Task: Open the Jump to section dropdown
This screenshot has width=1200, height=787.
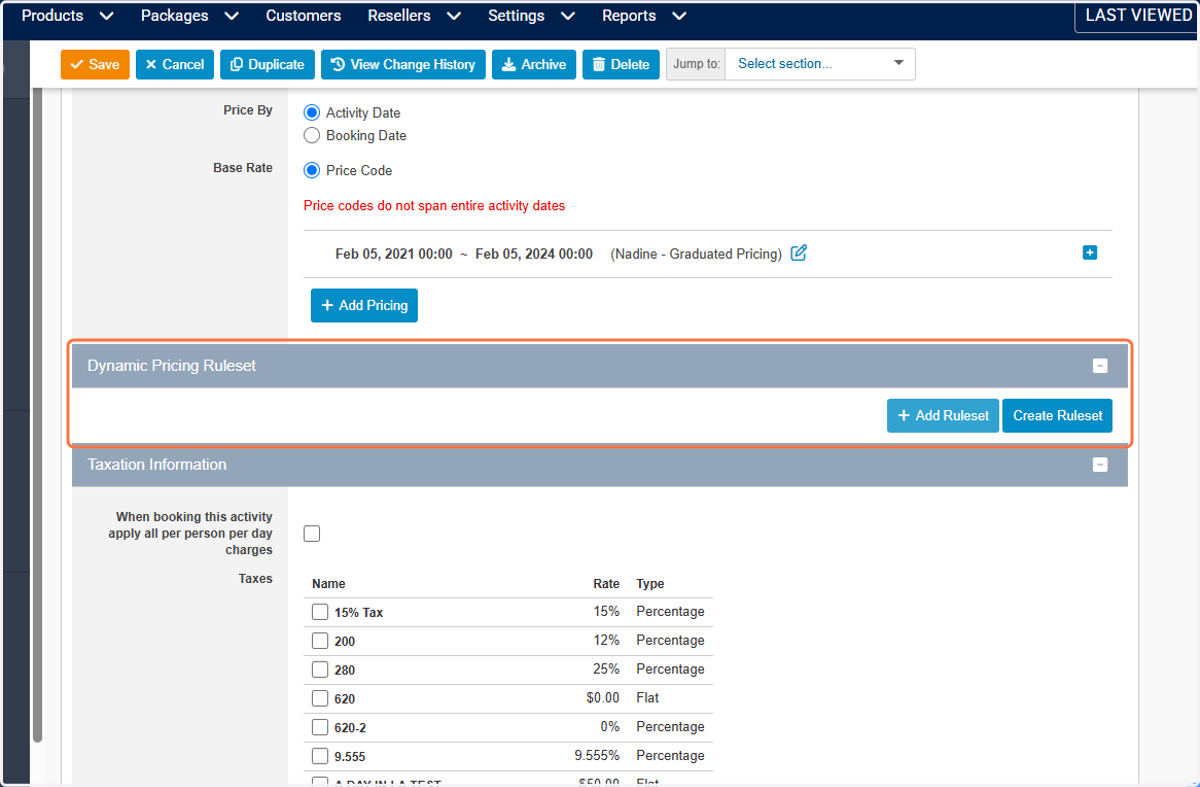Action: (x=820, y=63)
